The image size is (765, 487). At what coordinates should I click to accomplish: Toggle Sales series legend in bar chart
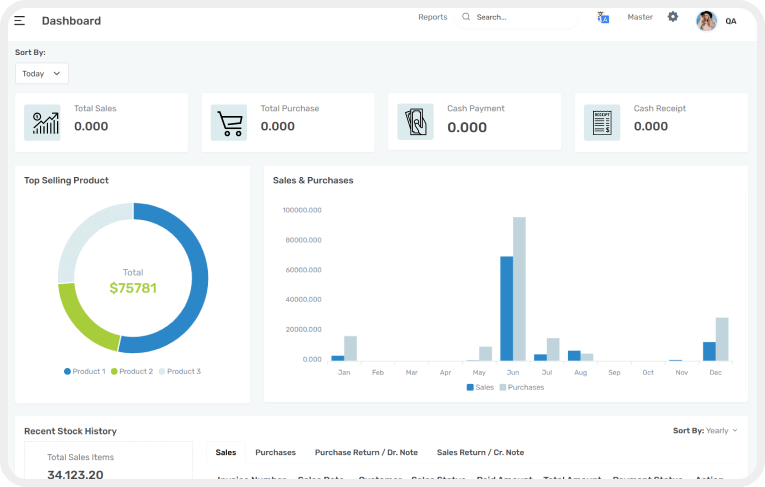coord(480,387)
